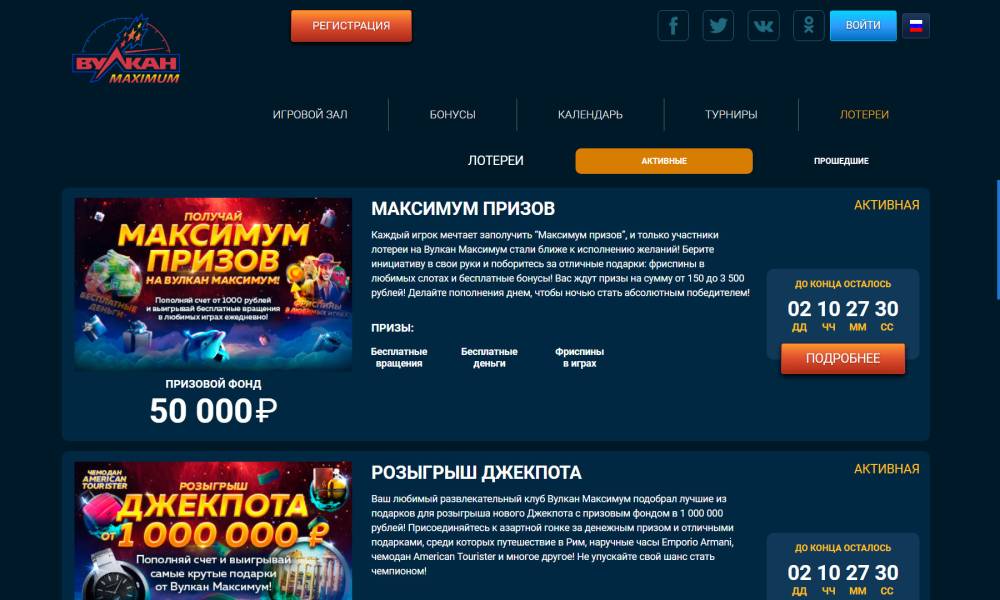Viewport: 1000px width, 600px height.
Task: Go to the Вулкан Maximum logo homepage
Action: click(x=126, y=50)
